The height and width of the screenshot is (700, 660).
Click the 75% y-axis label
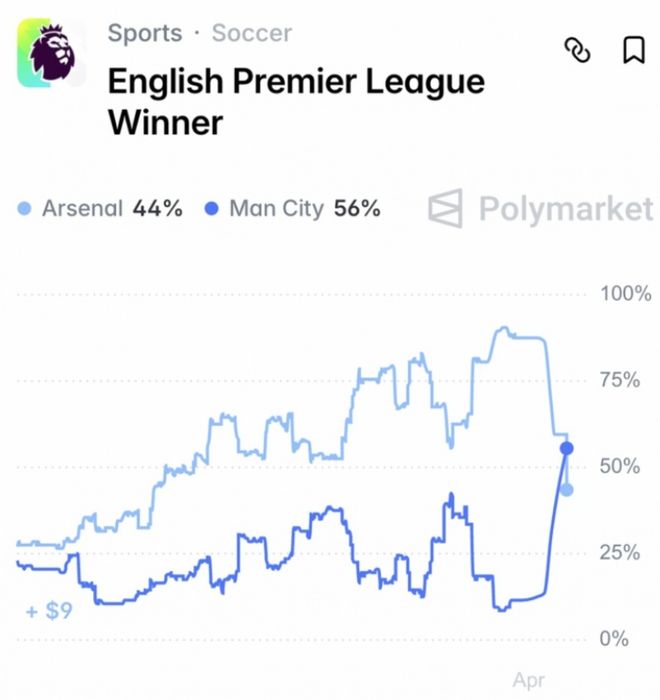pyautogui.click(x=625, y=380)
